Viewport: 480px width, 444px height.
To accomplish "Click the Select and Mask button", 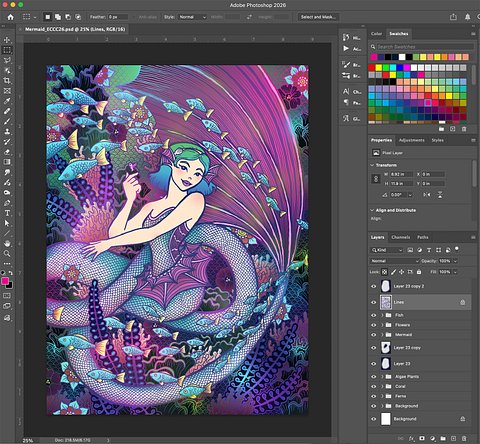I will pos(318,17).
